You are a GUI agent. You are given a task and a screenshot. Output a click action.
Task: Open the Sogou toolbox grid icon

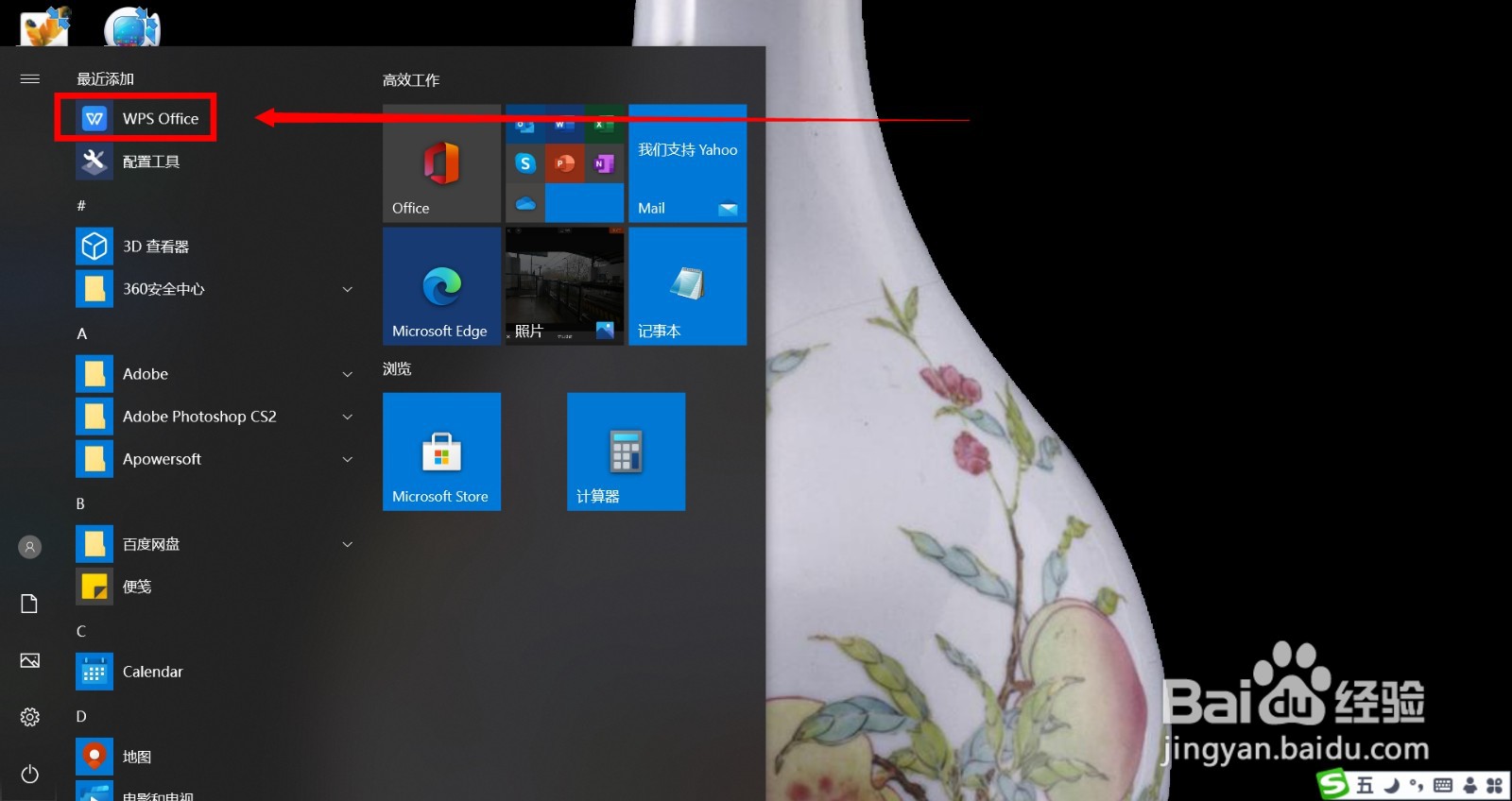(1494, 785)
